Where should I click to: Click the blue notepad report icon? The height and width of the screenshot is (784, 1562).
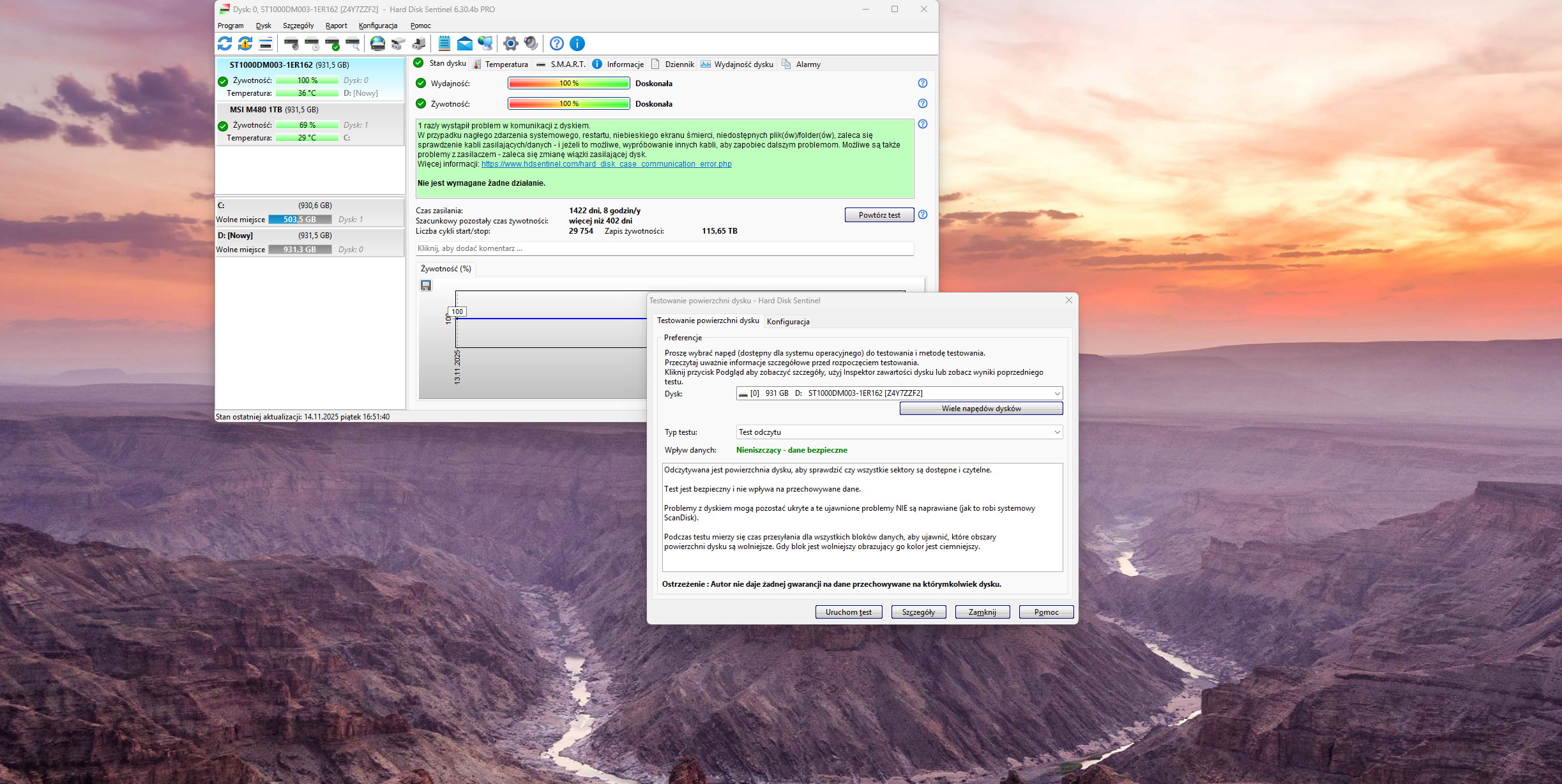pyautogui.click(x=444, y=43)
